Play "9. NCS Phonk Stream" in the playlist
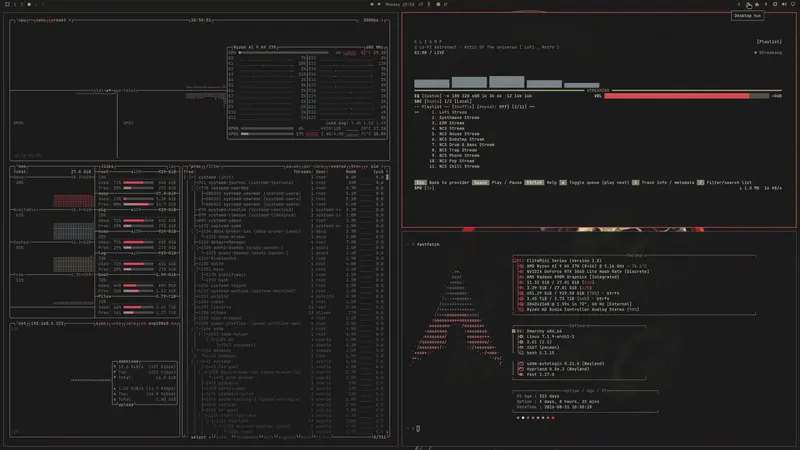This screenshot has width=800, height=450. (x=455, y=156)
